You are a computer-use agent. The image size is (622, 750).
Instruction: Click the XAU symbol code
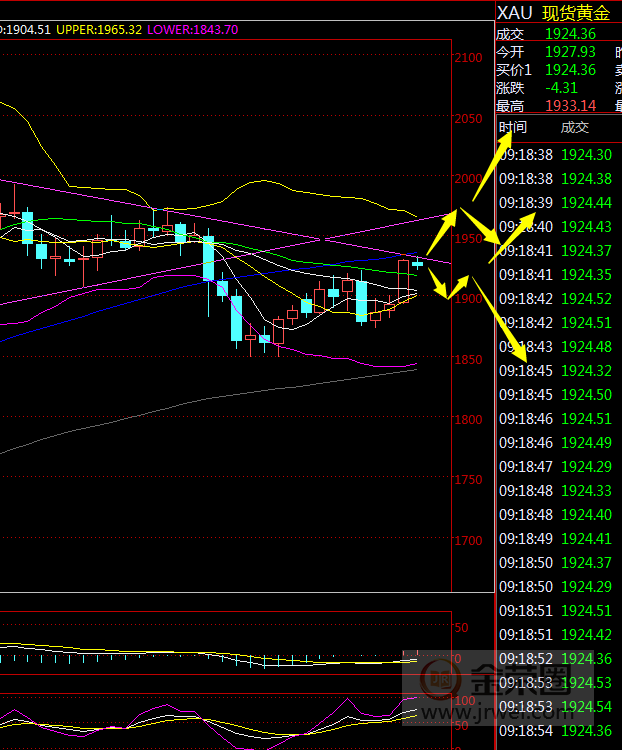tap(514, 13)
